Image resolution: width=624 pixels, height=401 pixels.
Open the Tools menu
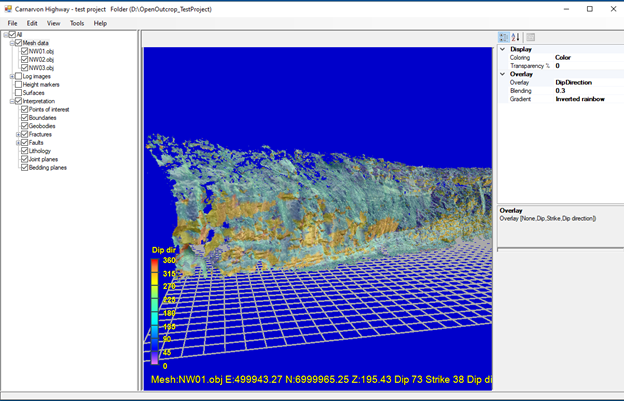pyautogui.click(x=77, y=23)
